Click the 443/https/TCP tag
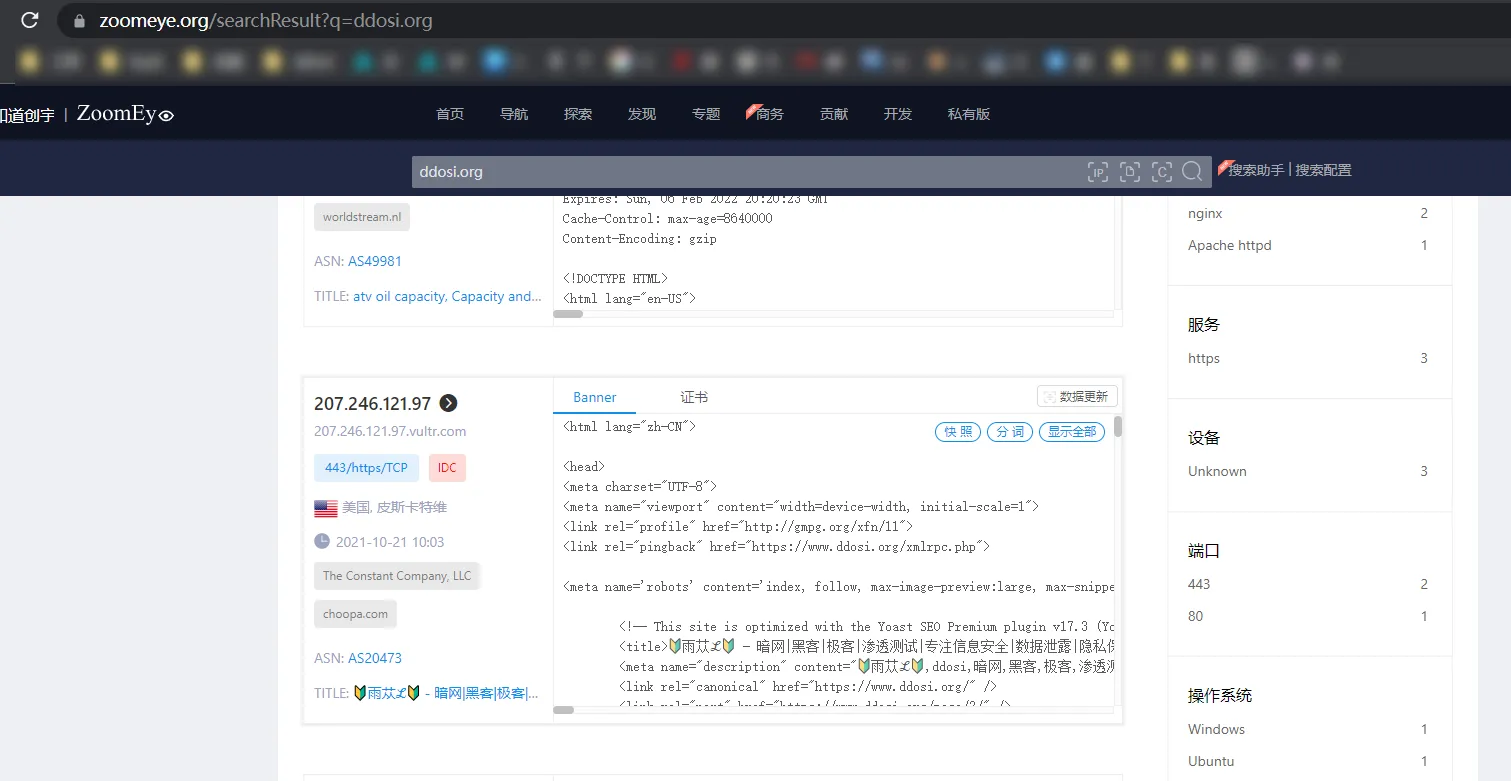 point(366,468)
